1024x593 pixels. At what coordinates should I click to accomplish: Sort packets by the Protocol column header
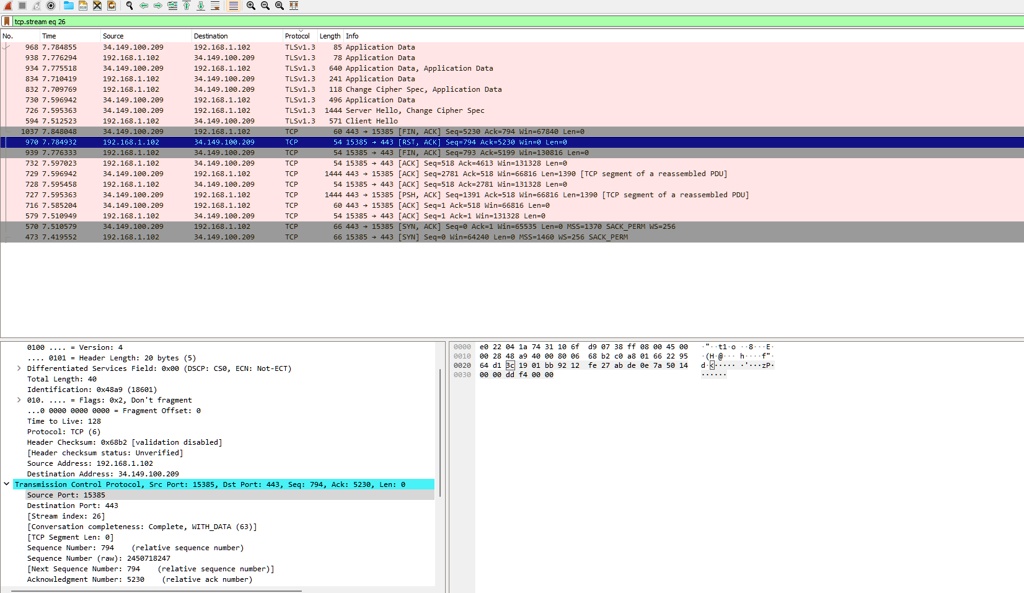(x=297, y=36)
